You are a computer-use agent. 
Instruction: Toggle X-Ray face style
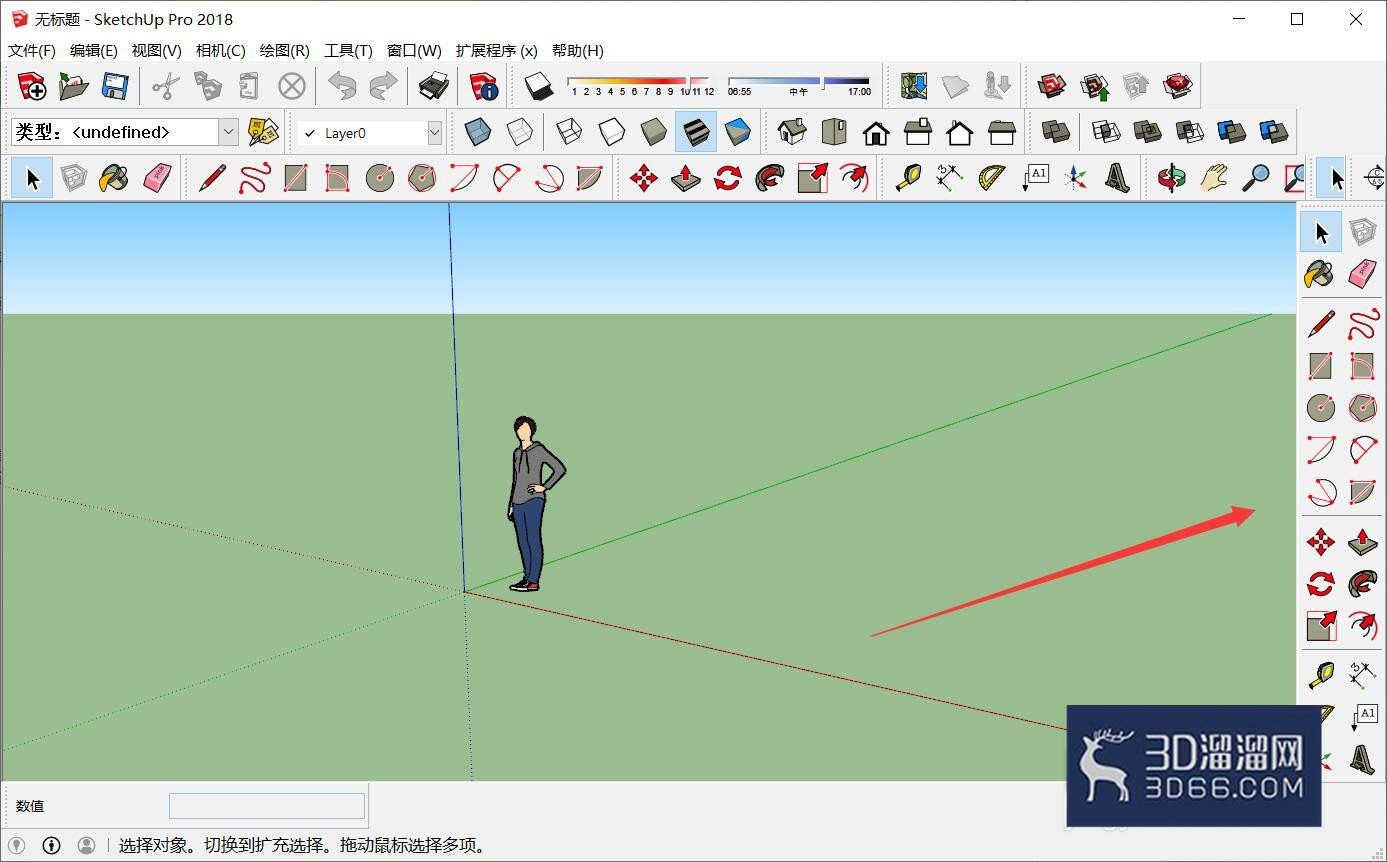tap(478, 132)
